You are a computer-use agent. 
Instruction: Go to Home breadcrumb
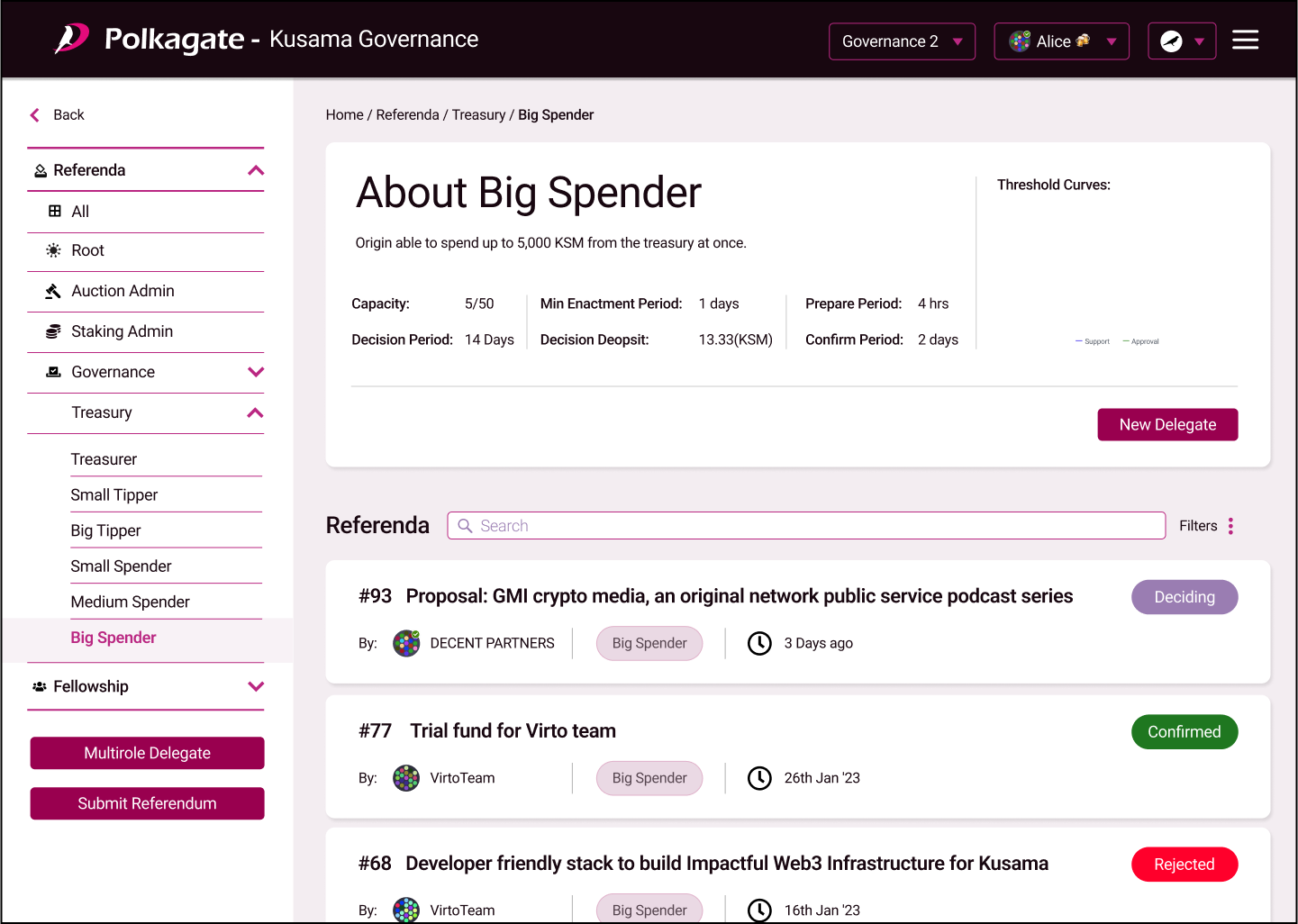click(x=344, y=114)
